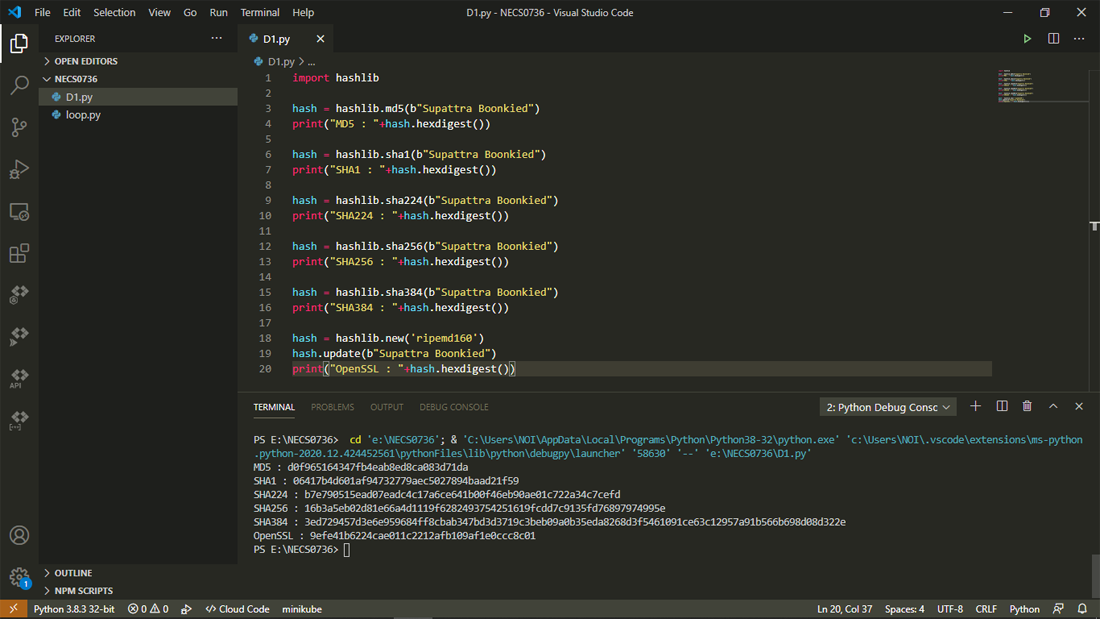Open the Search view in activity bar
This screenshot has width=1100, height=619.
click(x=19, y=85)
